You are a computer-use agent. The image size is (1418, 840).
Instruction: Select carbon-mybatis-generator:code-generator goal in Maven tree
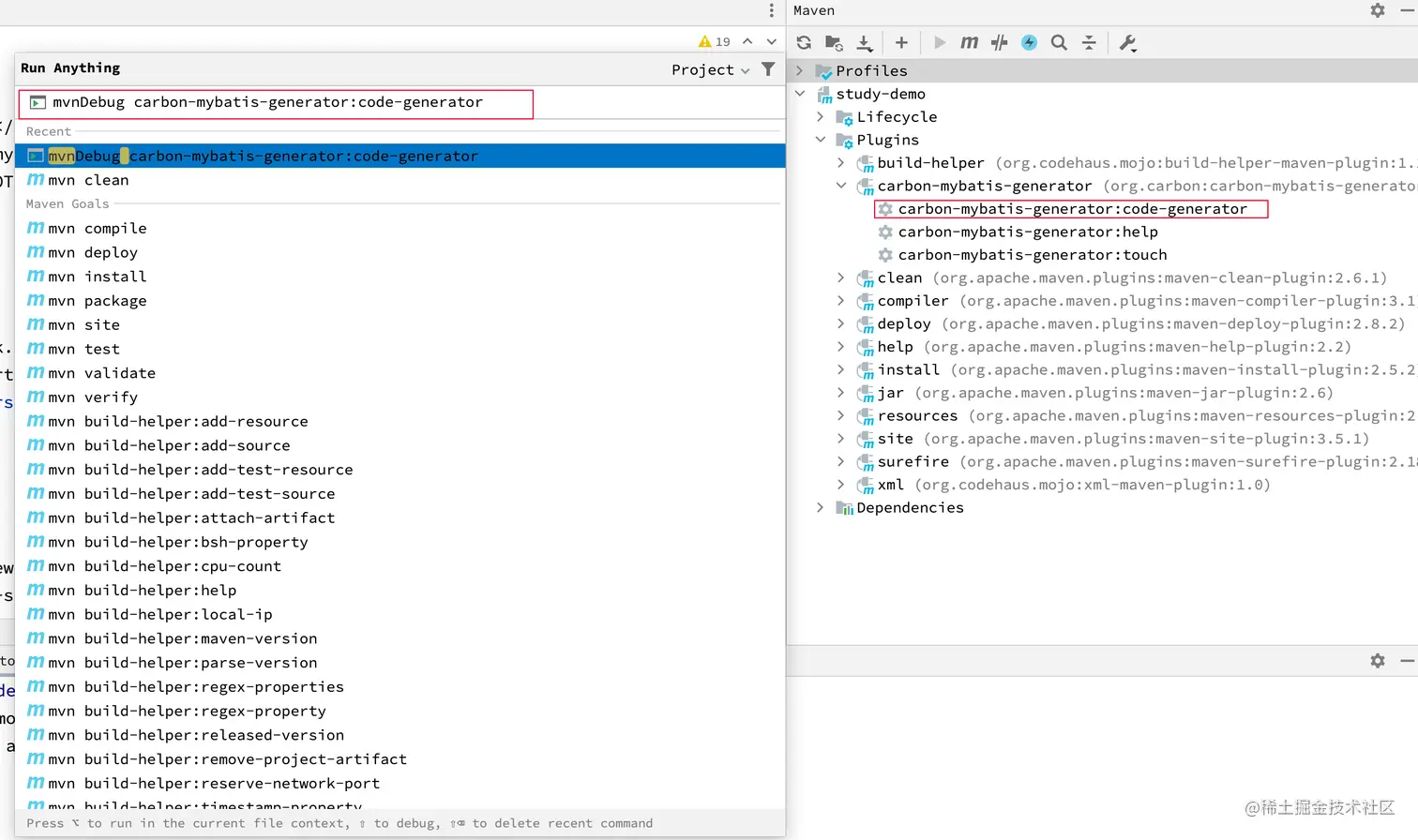[1073, 209]
